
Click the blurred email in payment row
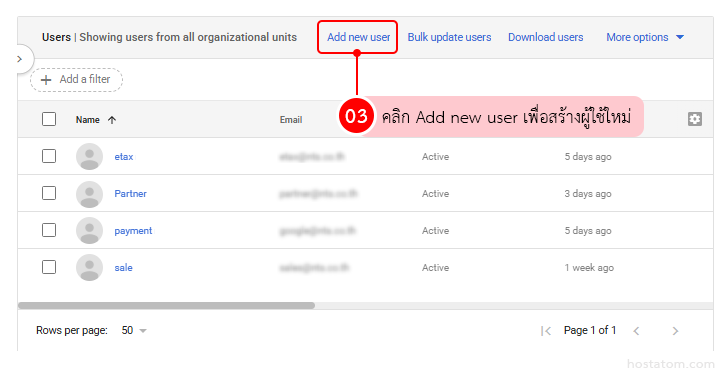click(x=317, y=231)
